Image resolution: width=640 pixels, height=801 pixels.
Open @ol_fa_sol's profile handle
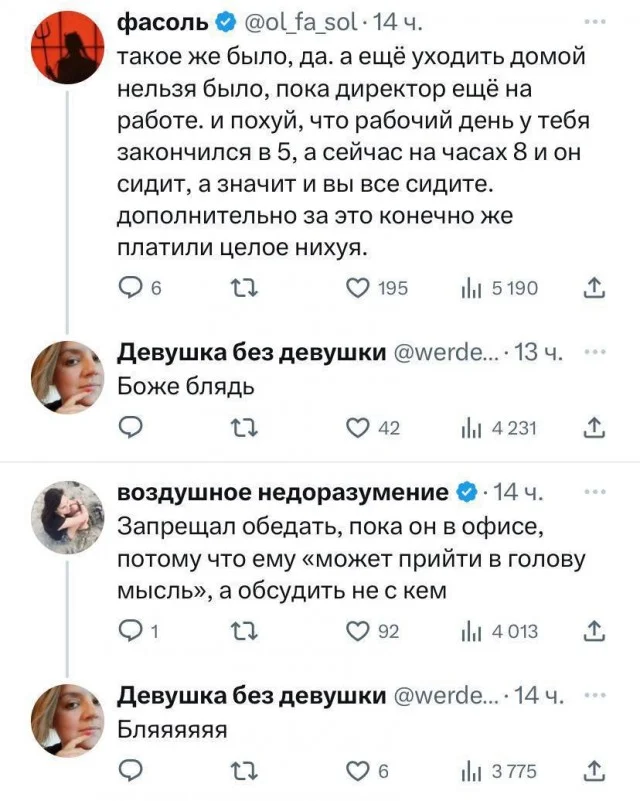(x=303, y=21)
